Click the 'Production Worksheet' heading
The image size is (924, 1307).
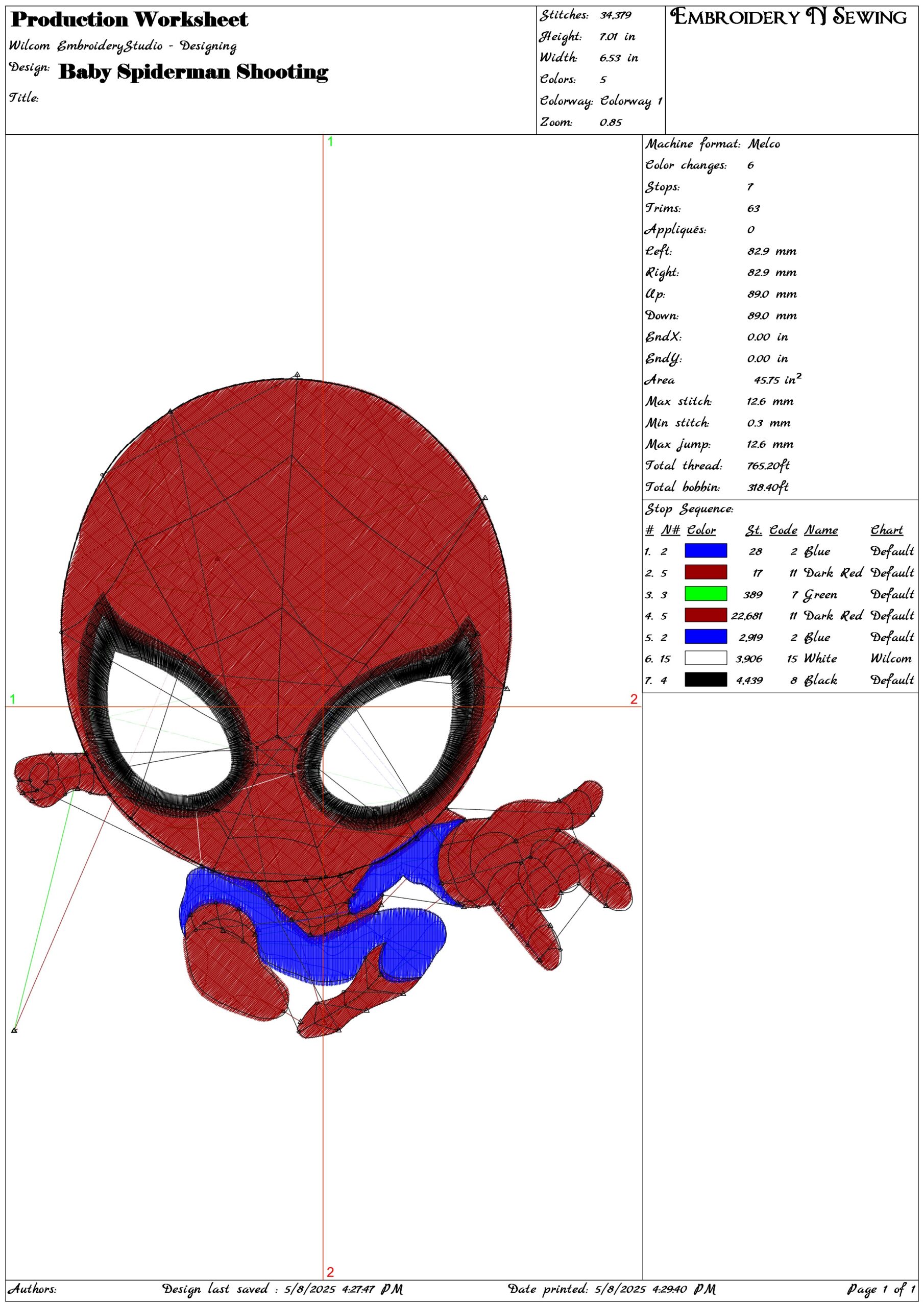[x=129, y=20]
